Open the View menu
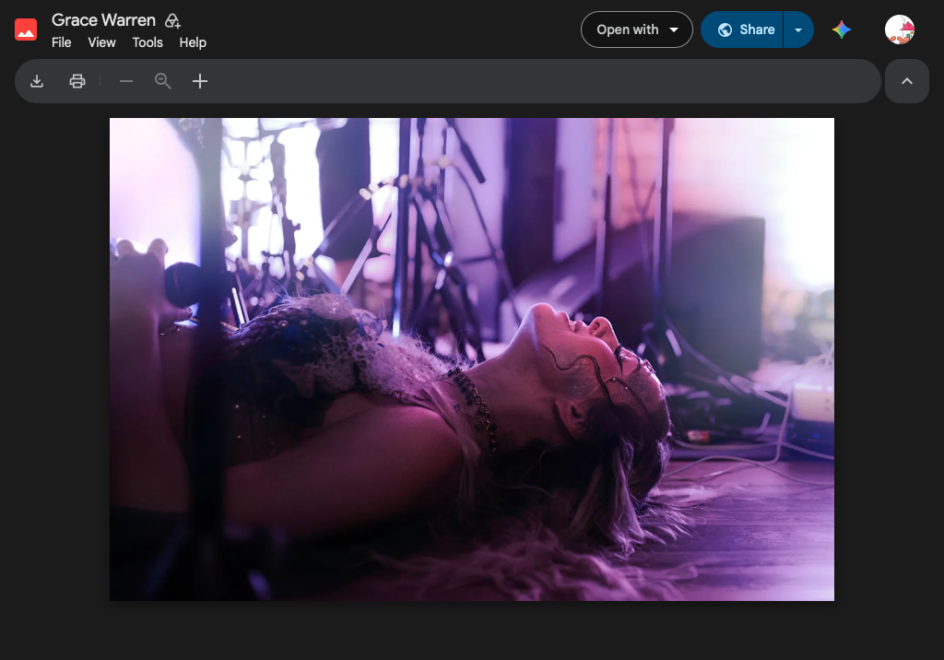 point(102,43)
